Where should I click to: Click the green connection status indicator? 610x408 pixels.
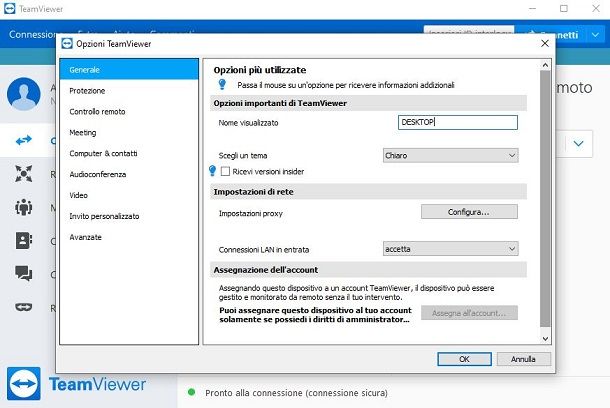point(191,392)
